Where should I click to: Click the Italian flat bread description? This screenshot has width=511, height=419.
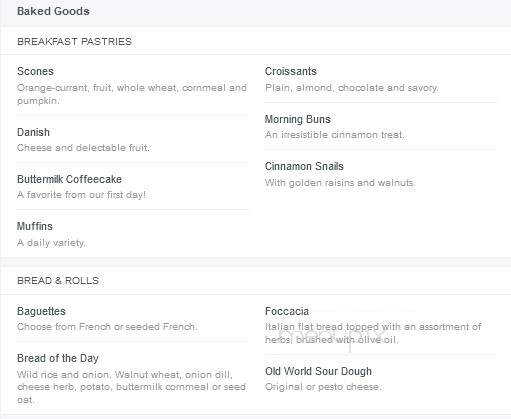pyautogui.click(x=373, y=333)
